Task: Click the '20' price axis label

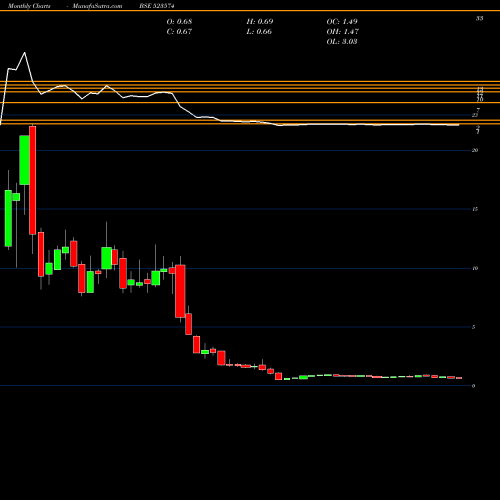Action: (x=475, y=150)
